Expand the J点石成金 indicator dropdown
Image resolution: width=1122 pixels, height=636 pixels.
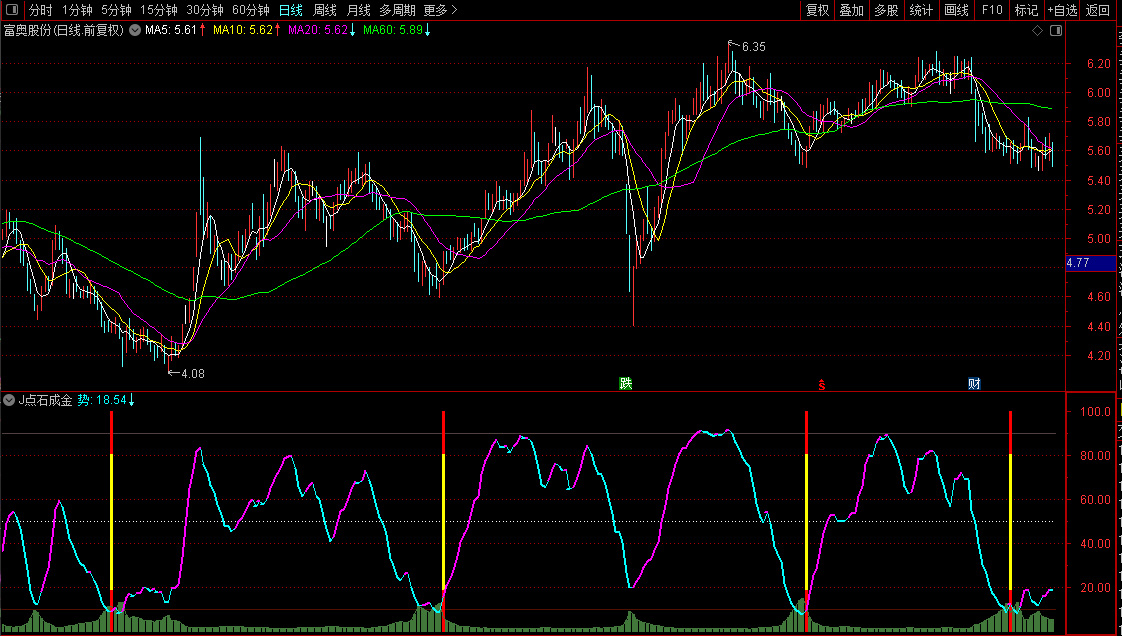pyautogui.click(x=10, y=400)
